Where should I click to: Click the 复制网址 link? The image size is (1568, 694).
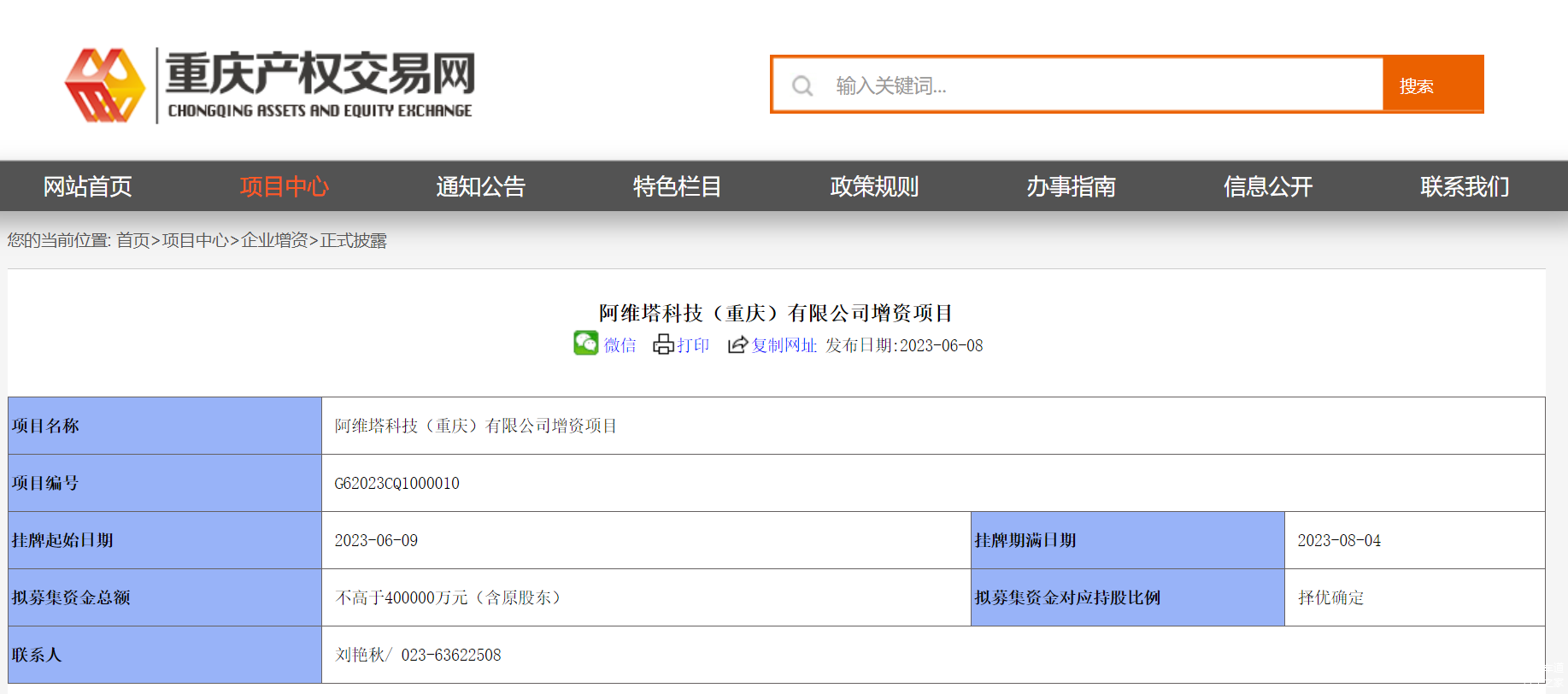tap(784, 345)
